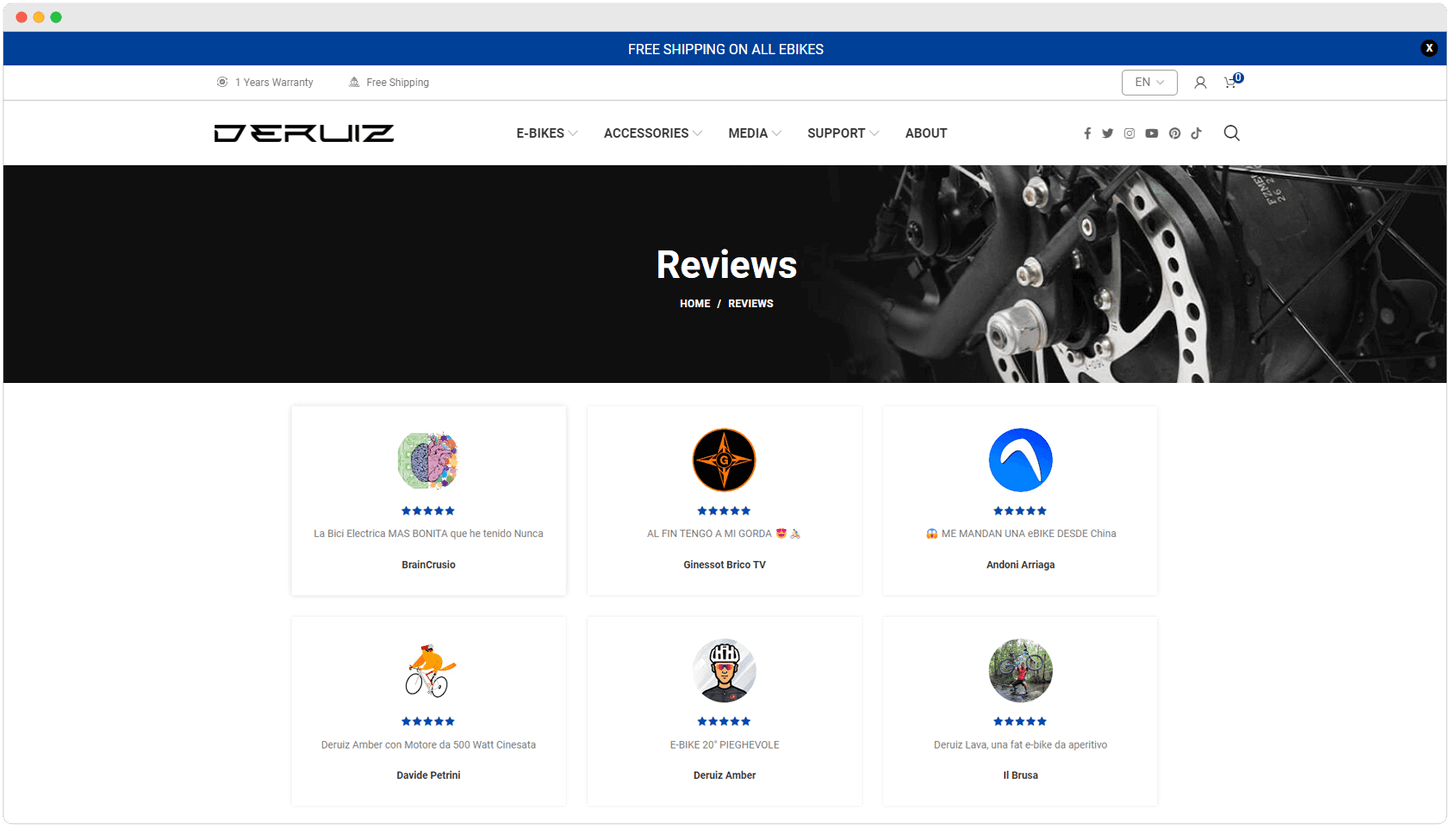Click 'Deruiz Amber con Motore da 500 Watt' text

pos(428,745)
